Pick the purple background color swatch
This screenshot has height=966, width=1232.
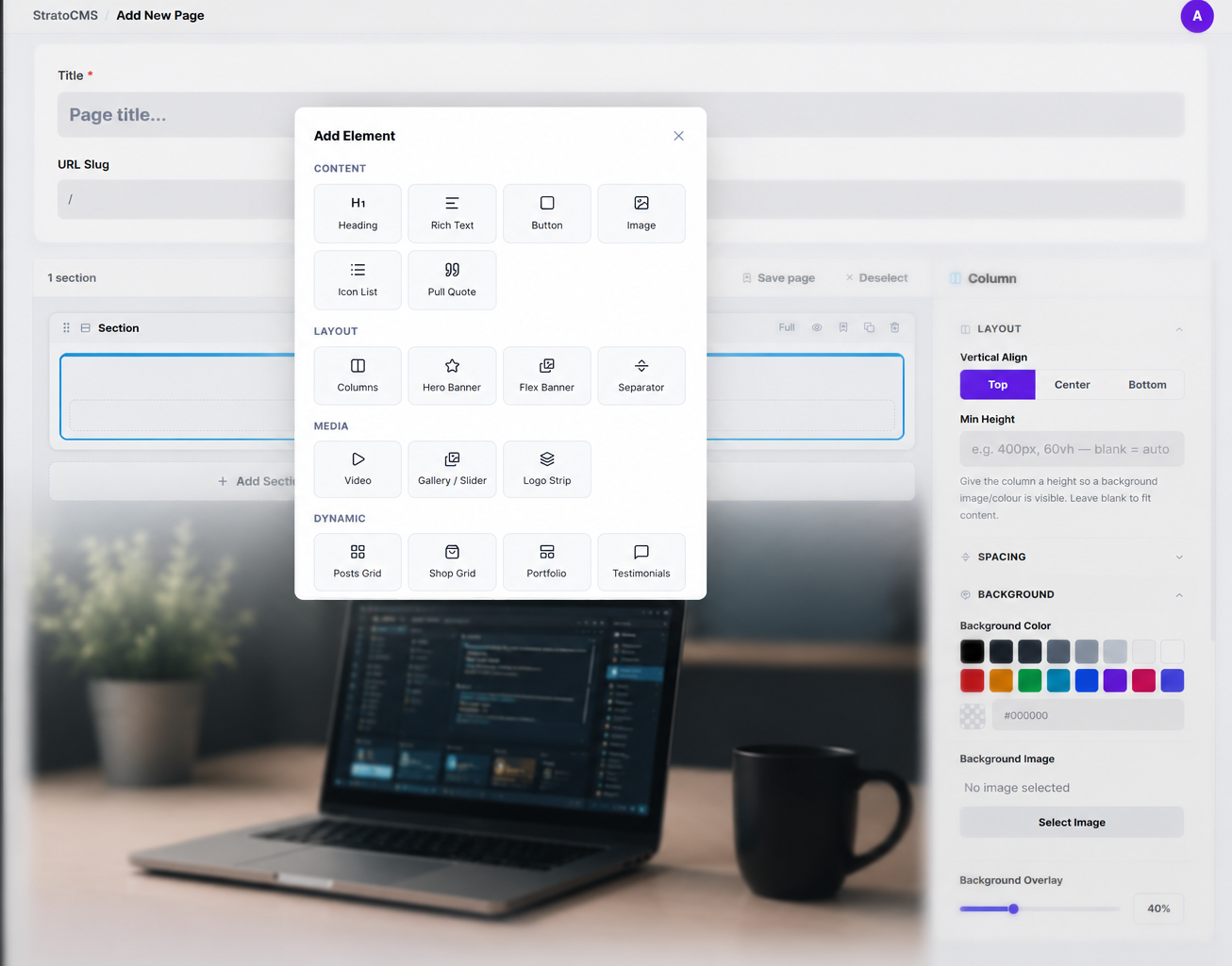[x=1115, y=680]
